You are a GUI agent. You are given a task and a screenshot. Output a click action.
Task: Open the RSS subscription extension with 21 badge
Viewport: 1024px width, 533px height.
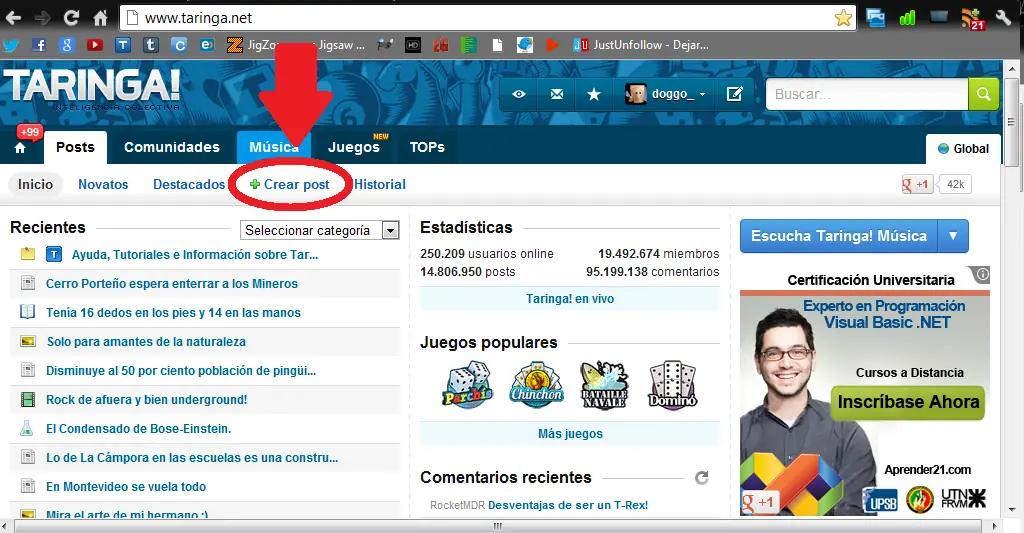tap(972, 18)
